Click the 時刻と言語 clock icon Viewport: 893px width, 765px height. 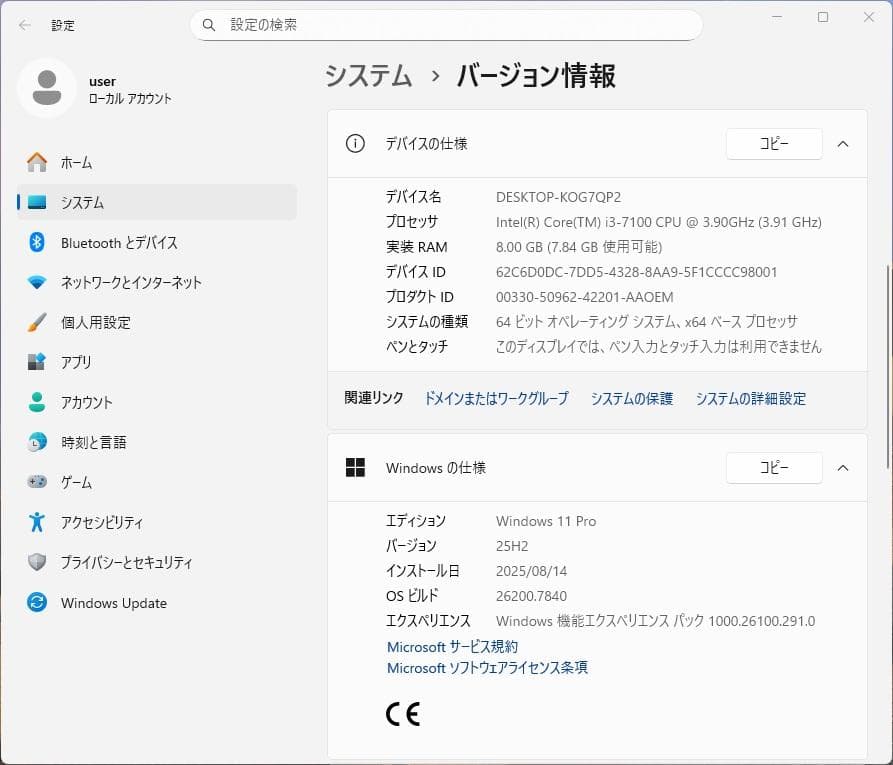(x=38, y=442)
